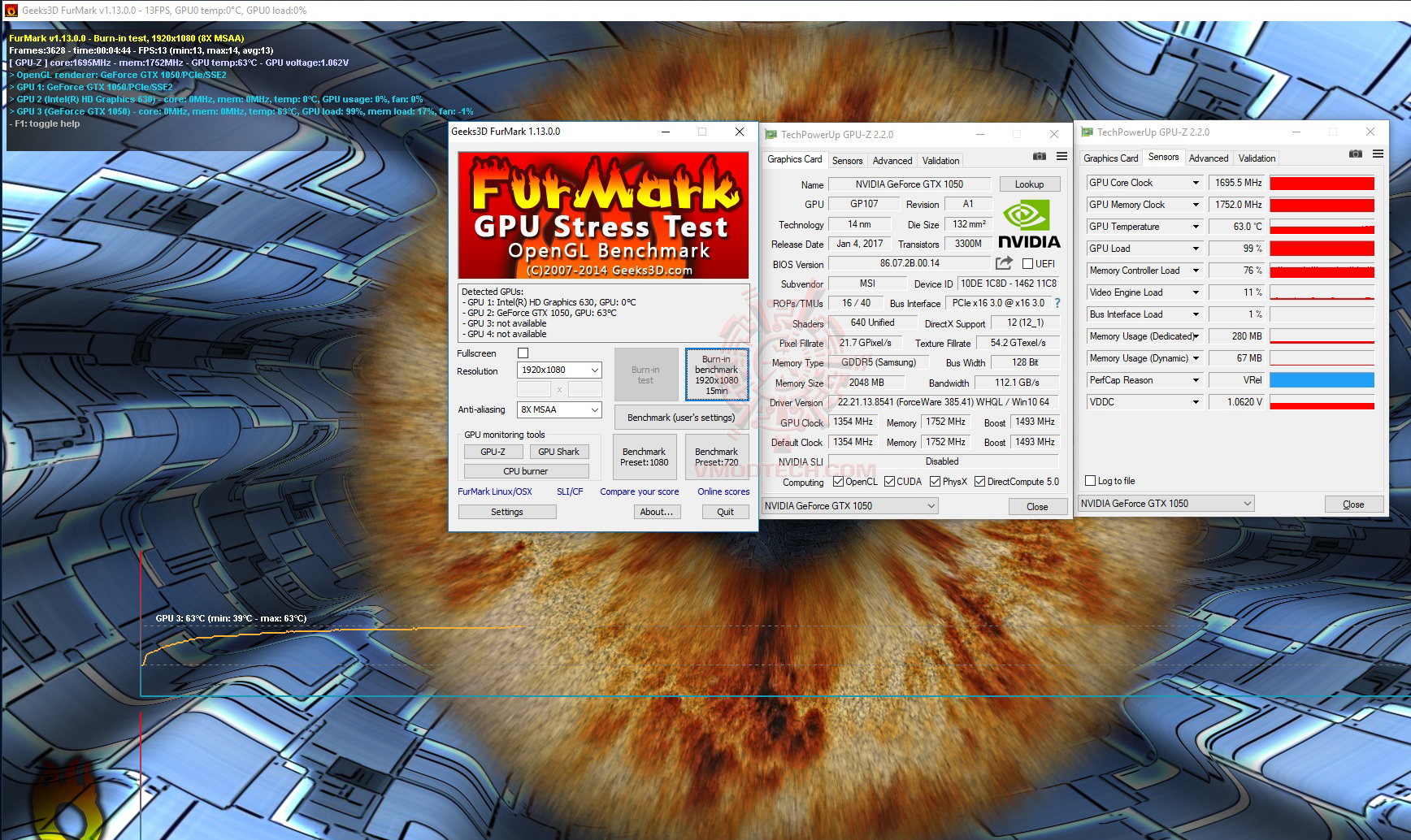Open the GPU selector dropdown in Graphics Card window
This screenshot has width=1411, height=840.
tap(849, 506)
